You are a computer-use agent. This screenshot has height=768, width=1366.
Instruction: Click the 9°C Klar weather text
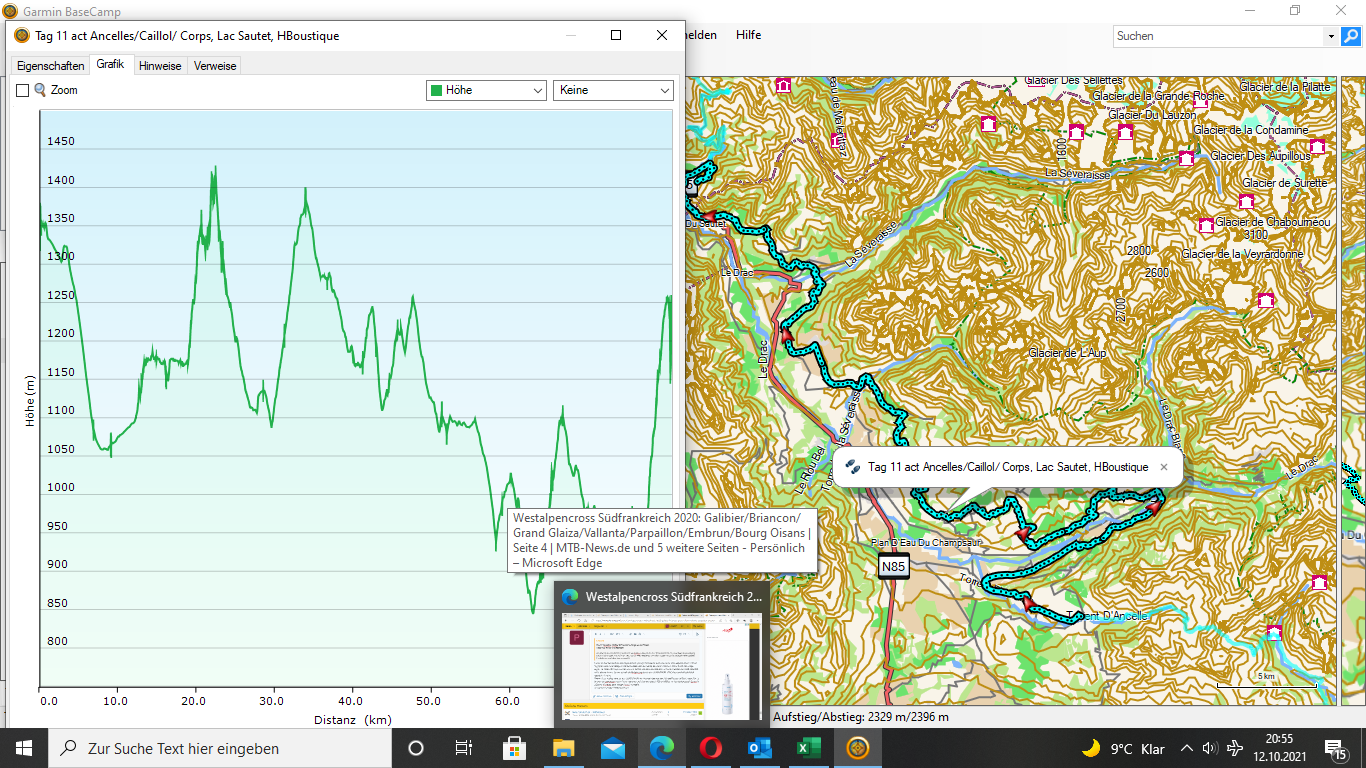click(x=1137, y=748)
